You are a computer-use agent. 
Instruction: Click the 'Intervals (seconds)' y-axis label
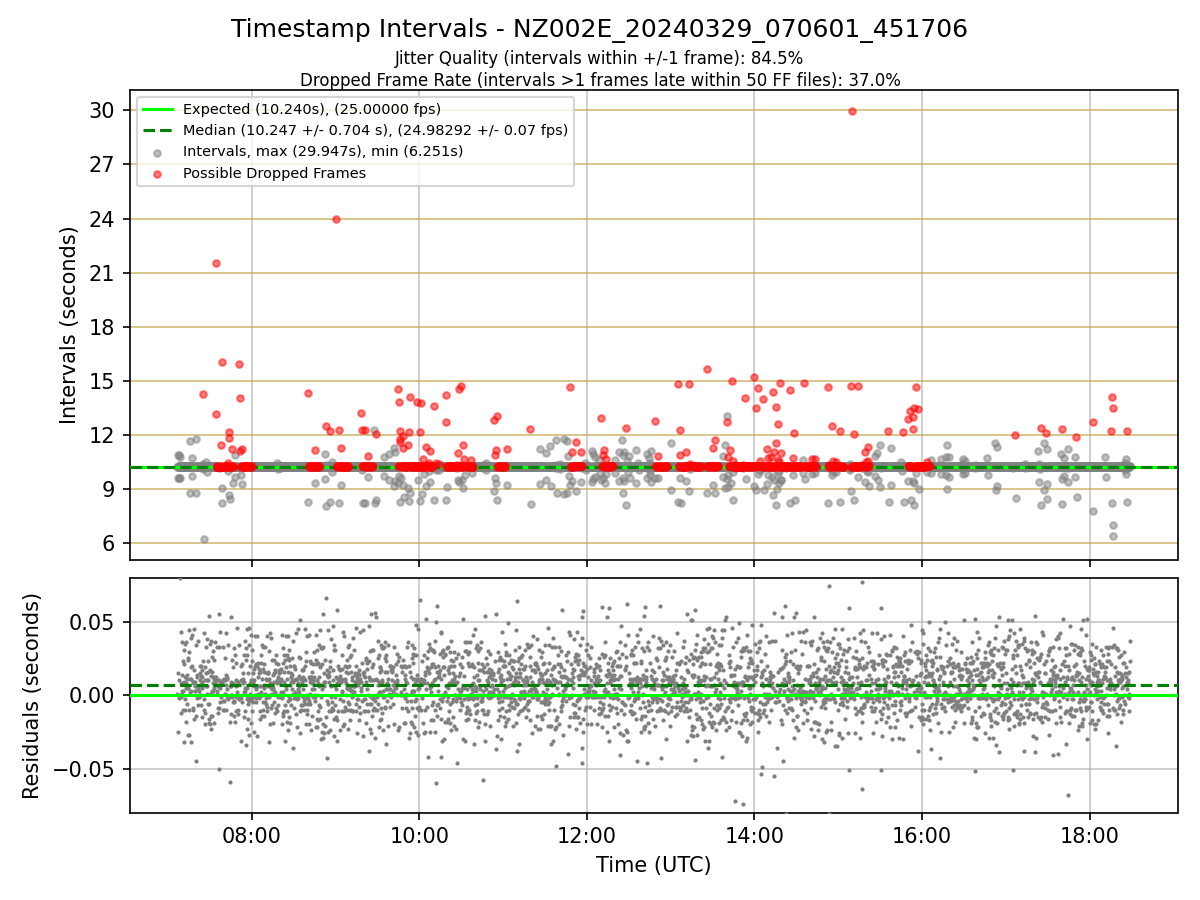click(x=69, y=325)
